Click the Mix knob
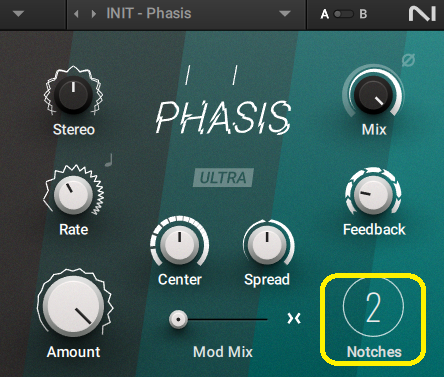Image resolution: width=444 pixels, height=377 pixels. pos(373,95)
